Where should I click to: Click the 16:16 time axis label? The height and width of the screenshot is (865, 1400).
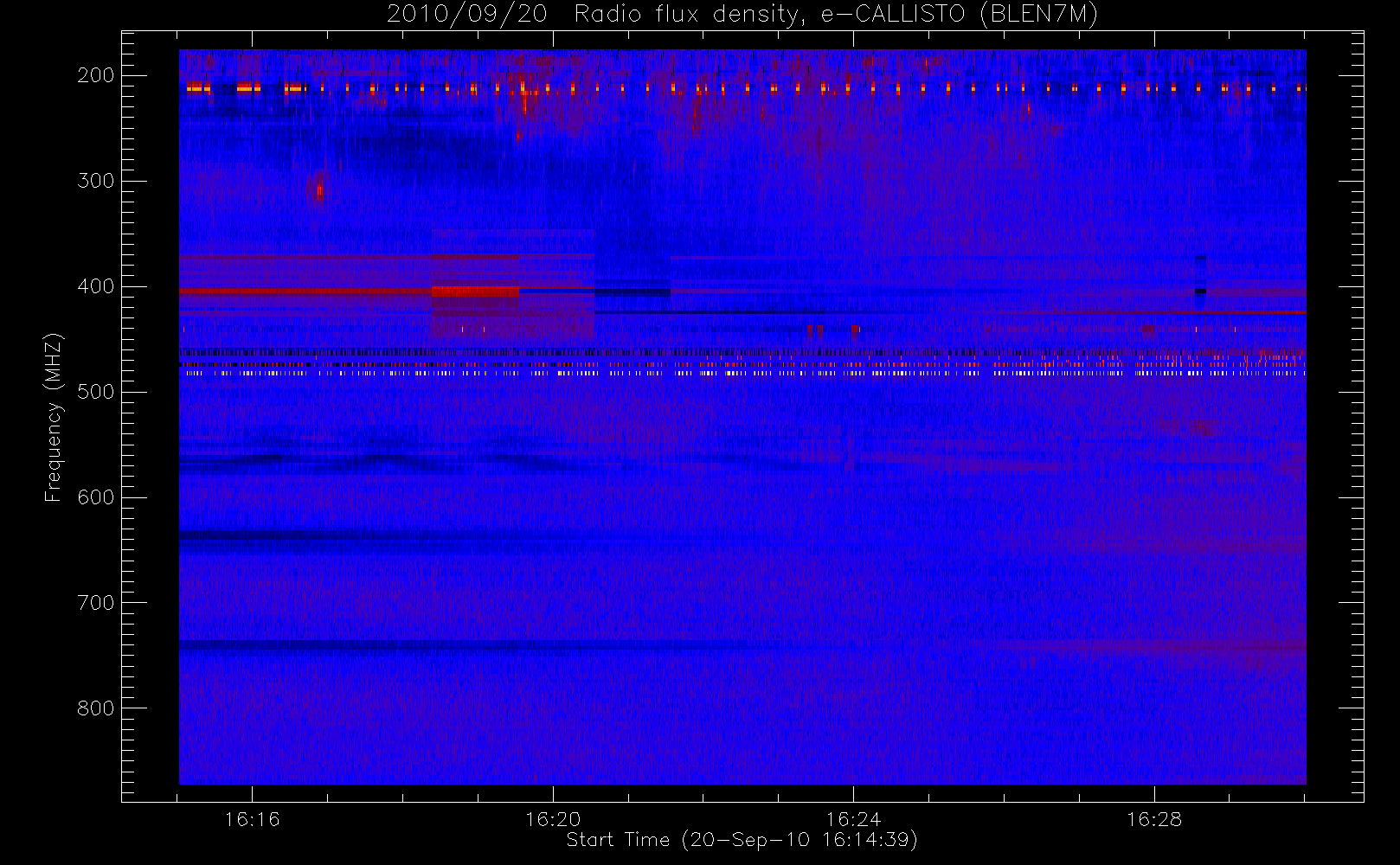point(252,819)
